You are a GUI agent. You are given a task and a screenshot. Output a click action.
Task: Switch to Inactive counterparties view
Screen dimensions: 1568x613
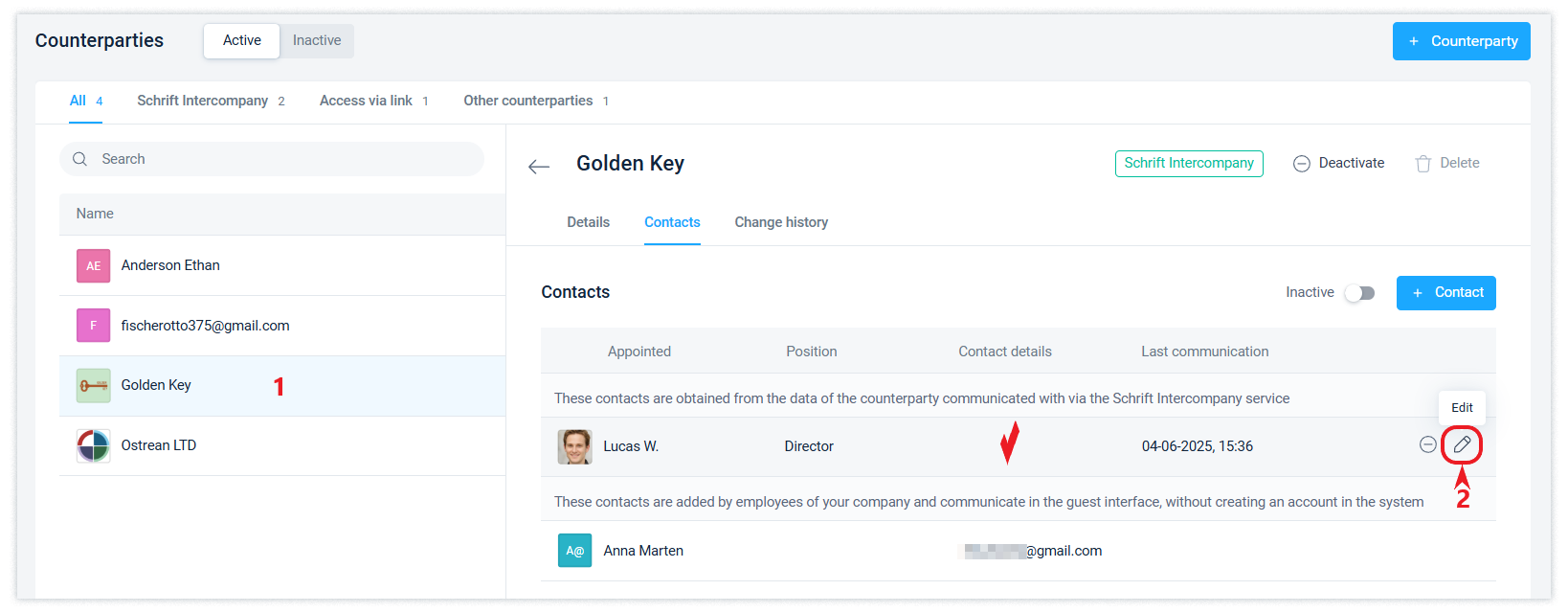pyautogui.click(x=317, y=40)
